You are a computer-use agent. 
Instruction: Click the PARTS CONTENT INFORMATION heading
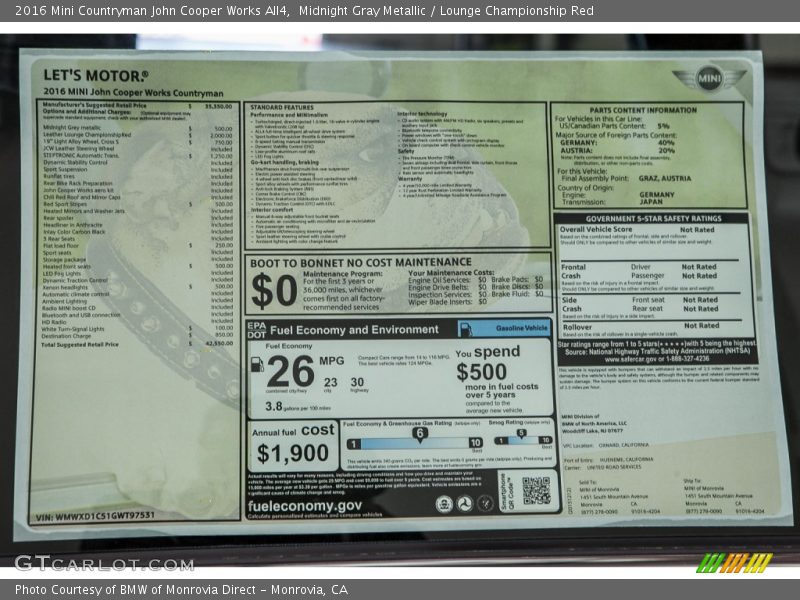point(643,110)
